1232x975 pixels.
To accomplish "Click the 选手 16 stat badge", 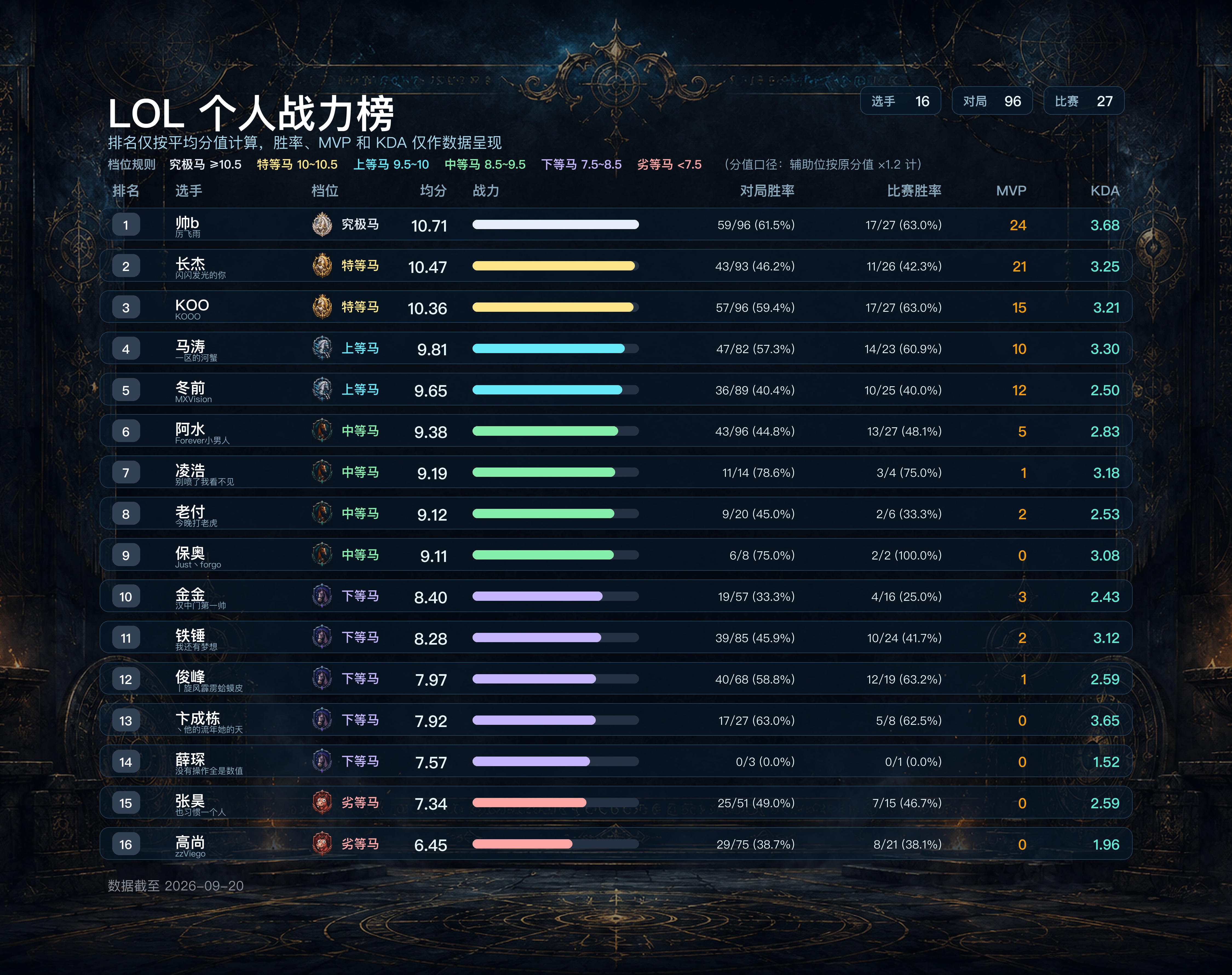I will (900, 101).
